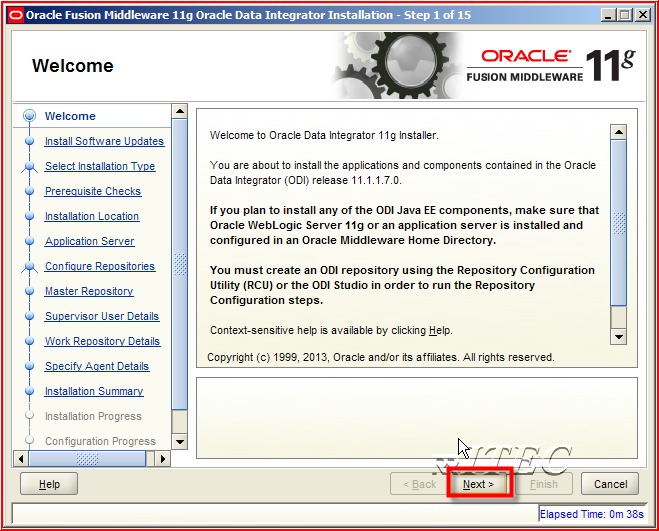This screenshot has height=531, width=659.
Task: Open the Prerequisite Checks step
Action: 93,191
